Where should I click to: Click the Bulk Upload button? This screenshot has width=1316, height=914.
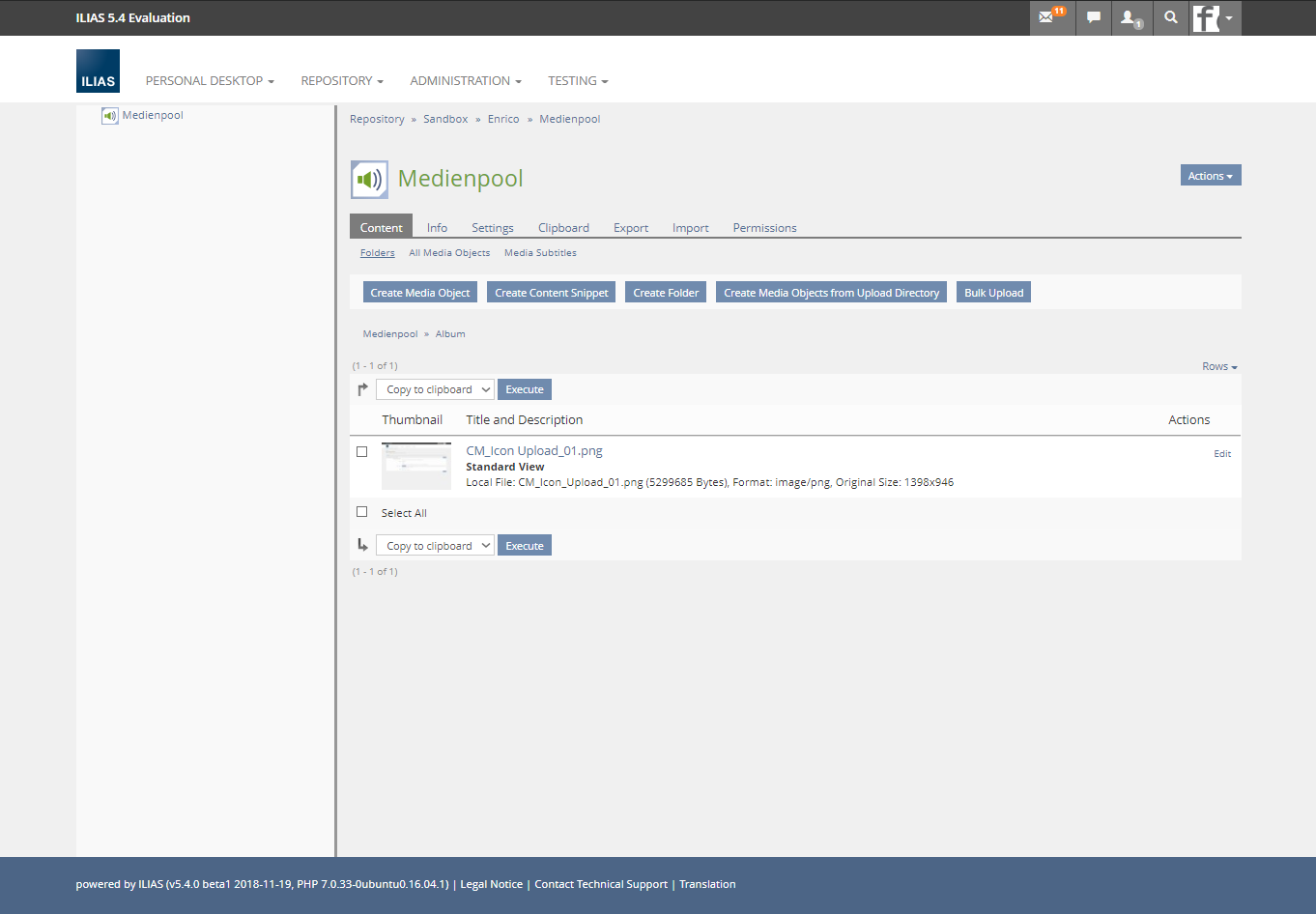point(993,293)
